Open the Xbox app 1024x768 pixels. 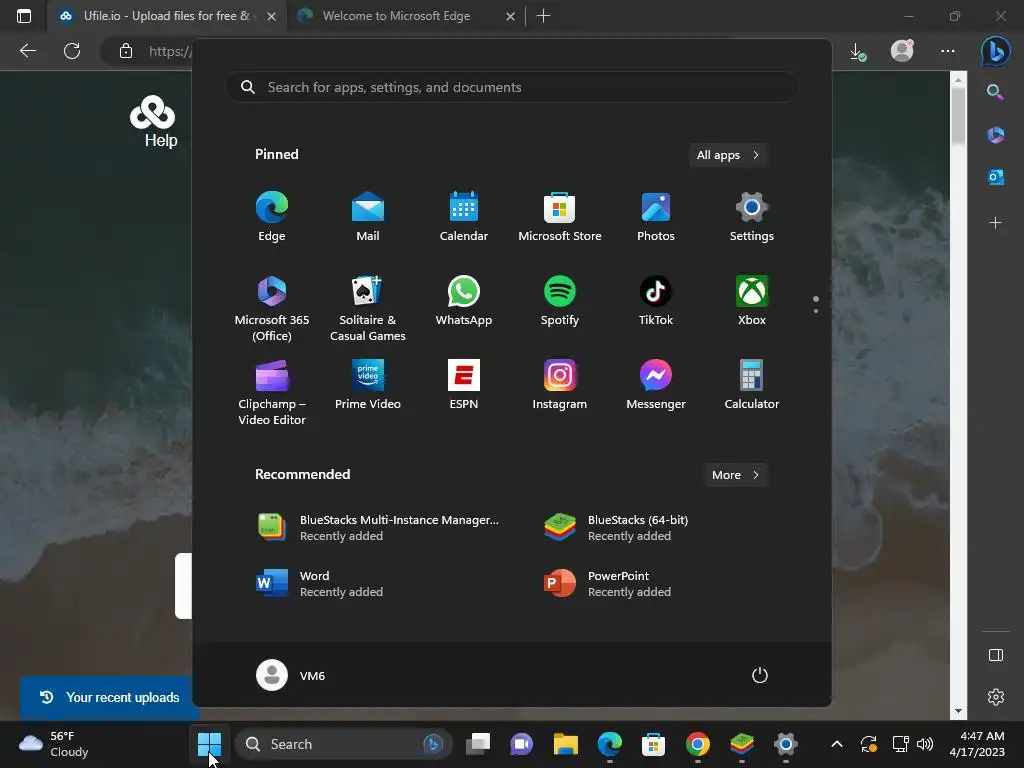tap(752, 300)
